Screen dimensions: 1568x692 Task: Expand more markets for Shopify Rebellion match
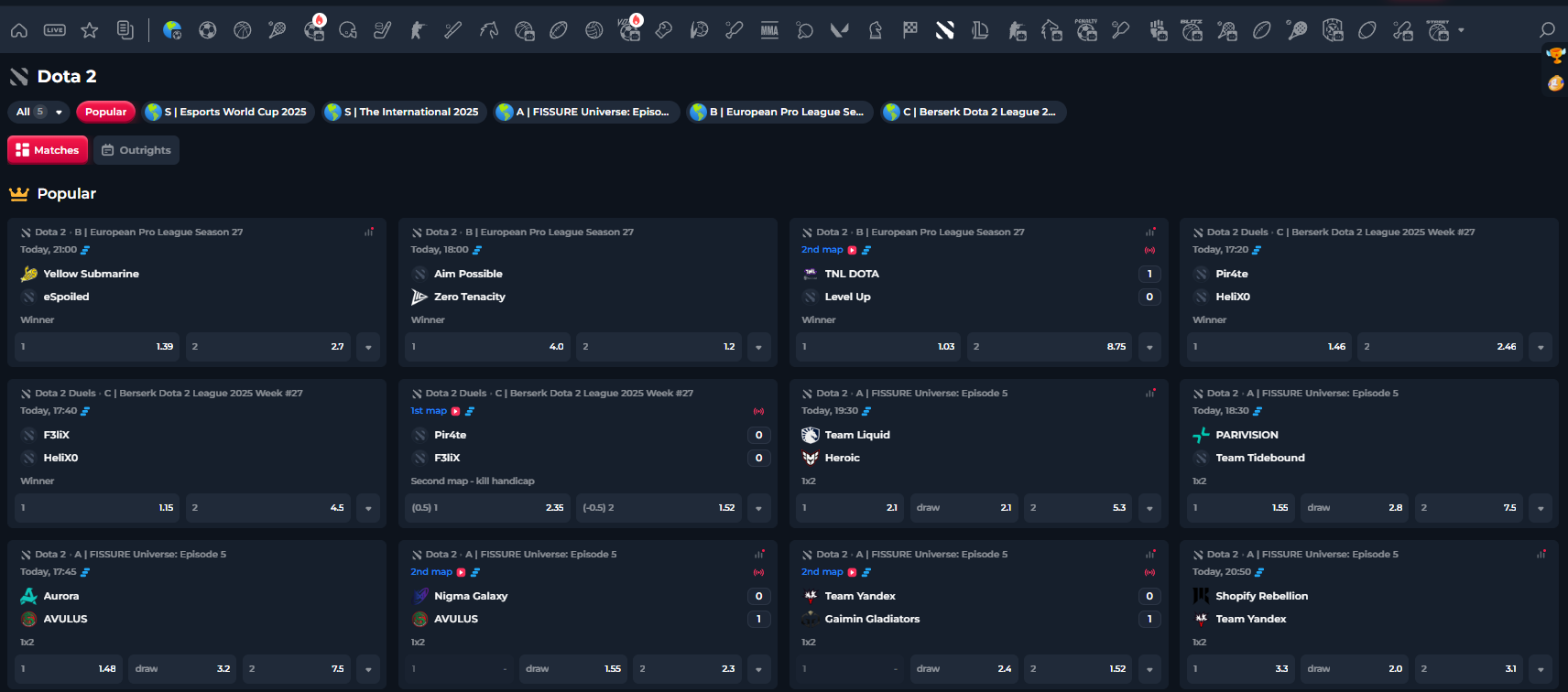coord(1541,669)
